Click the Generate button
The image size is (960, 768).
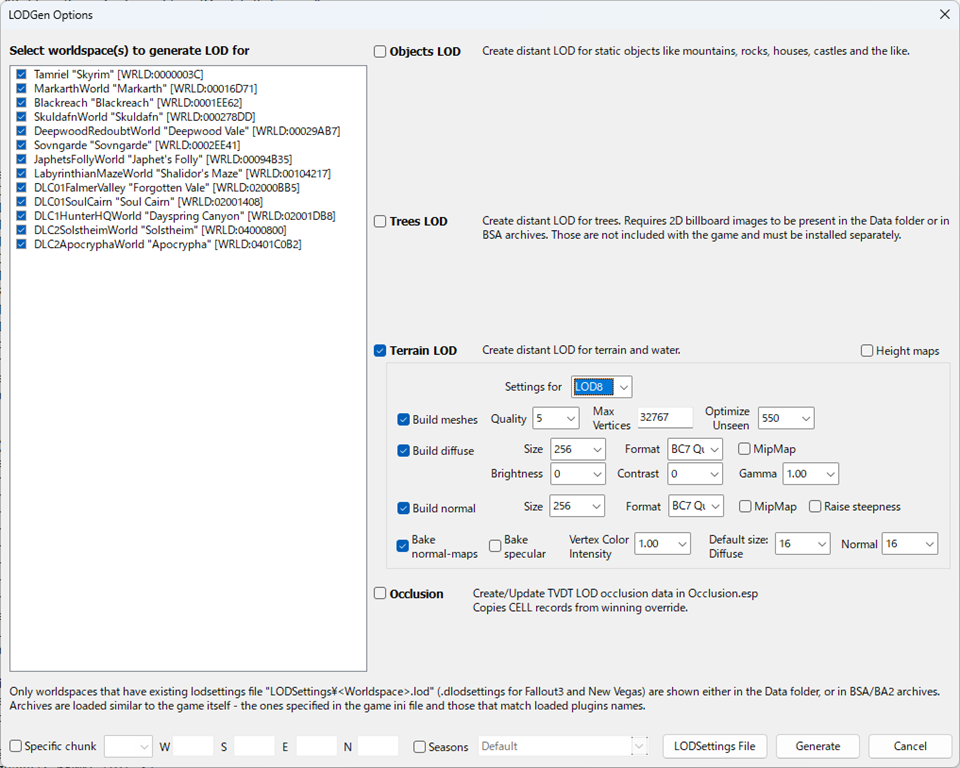(x=818, y=746)
